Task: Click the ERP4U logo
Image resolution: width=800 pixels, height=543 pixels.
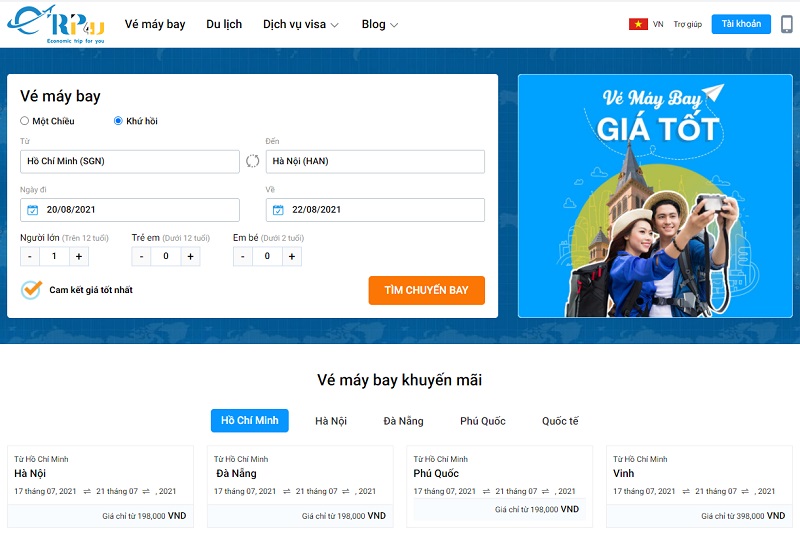Action: 56,24
